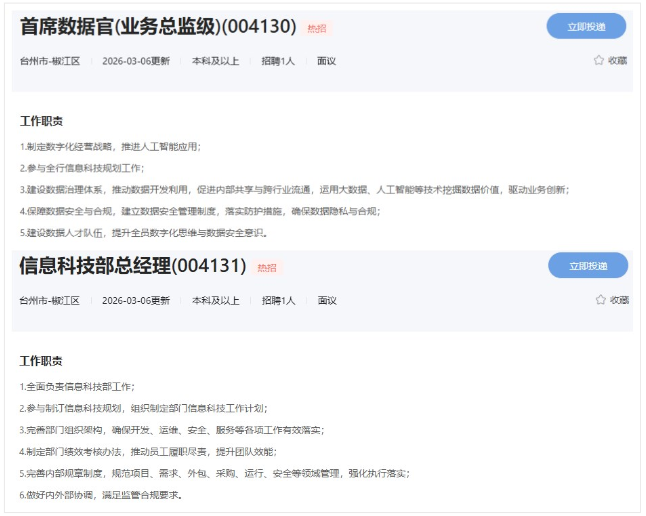
Task: Open the 首席数据官(业务总监级)(004130) job title
Action: click(x=158, y=27)
